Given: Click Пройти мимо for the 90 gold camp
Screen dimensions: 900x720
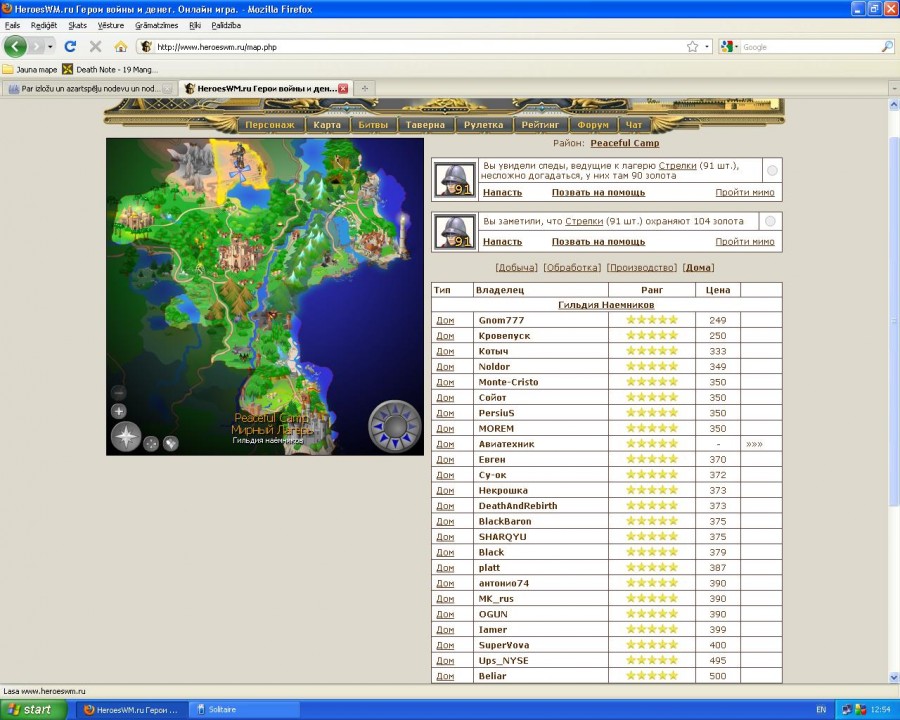Looking at the screenshot, I should [x=745, y=192].
